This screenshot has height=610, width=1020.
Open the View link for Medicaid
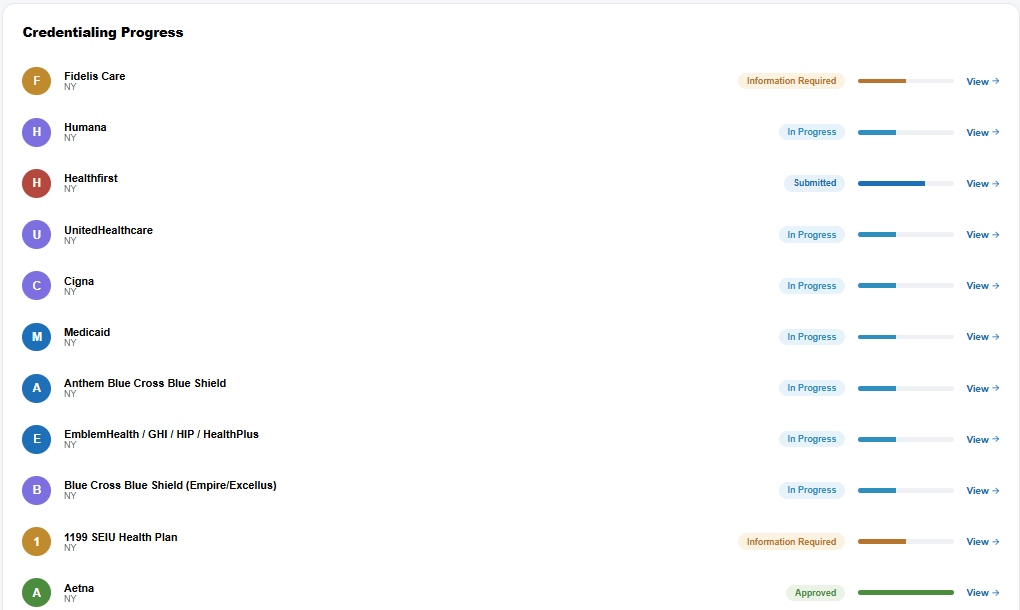pos(982,337)
